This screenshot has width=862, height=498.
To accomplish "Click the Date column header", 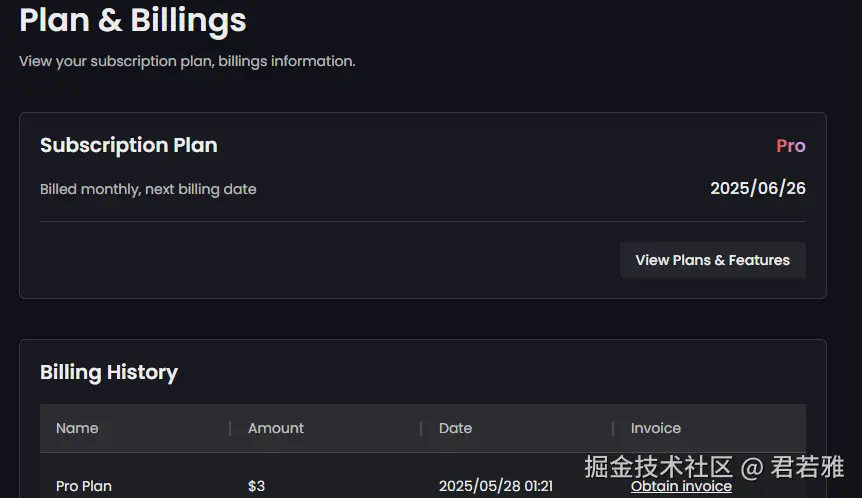I will pyautogui.click(x=455, y=428).
